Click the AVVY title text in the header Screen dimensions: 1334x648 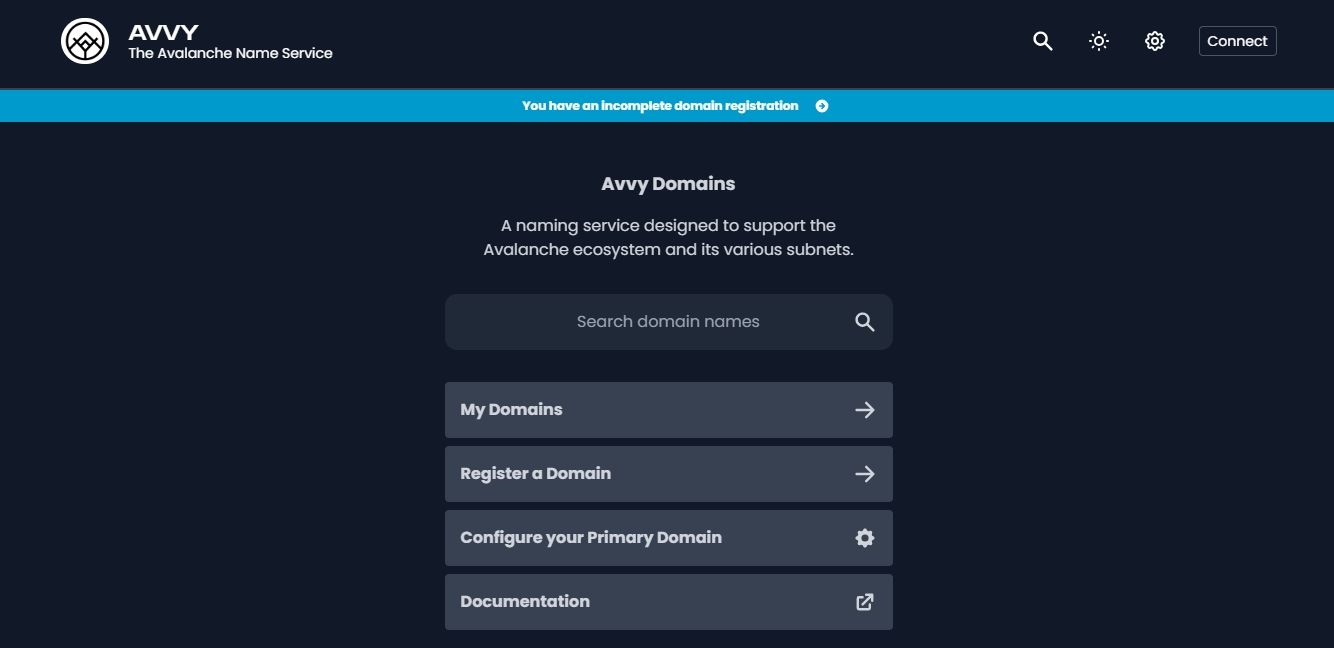pyautogui.click(x=163, y=33)
